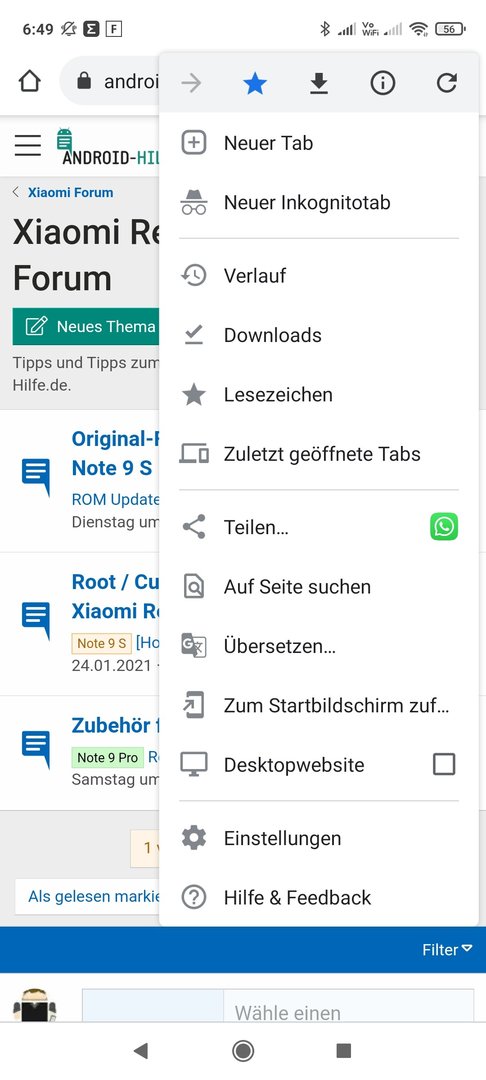Image resolution: width=486 pixels, height=1080 pixels.
Task: Tap the browser home icon
Action: tap(29, 82)
